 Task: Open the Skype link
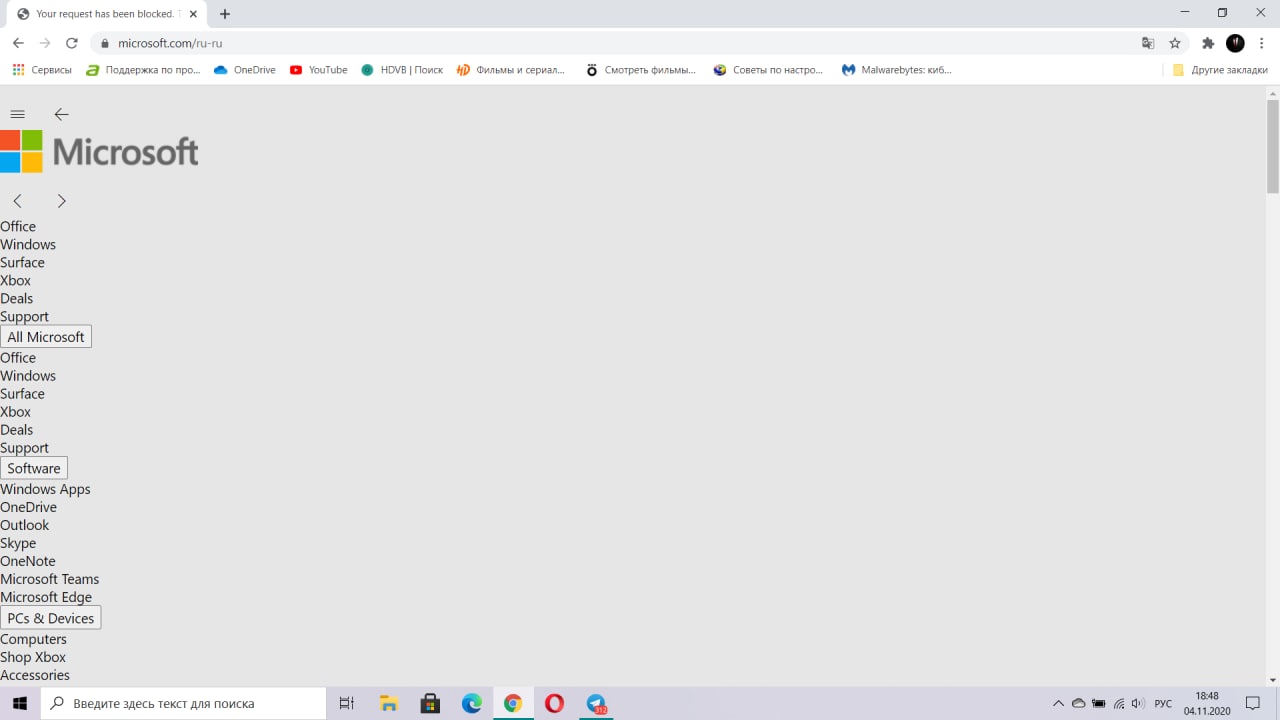pyautogui.click(x=18, y=543)
